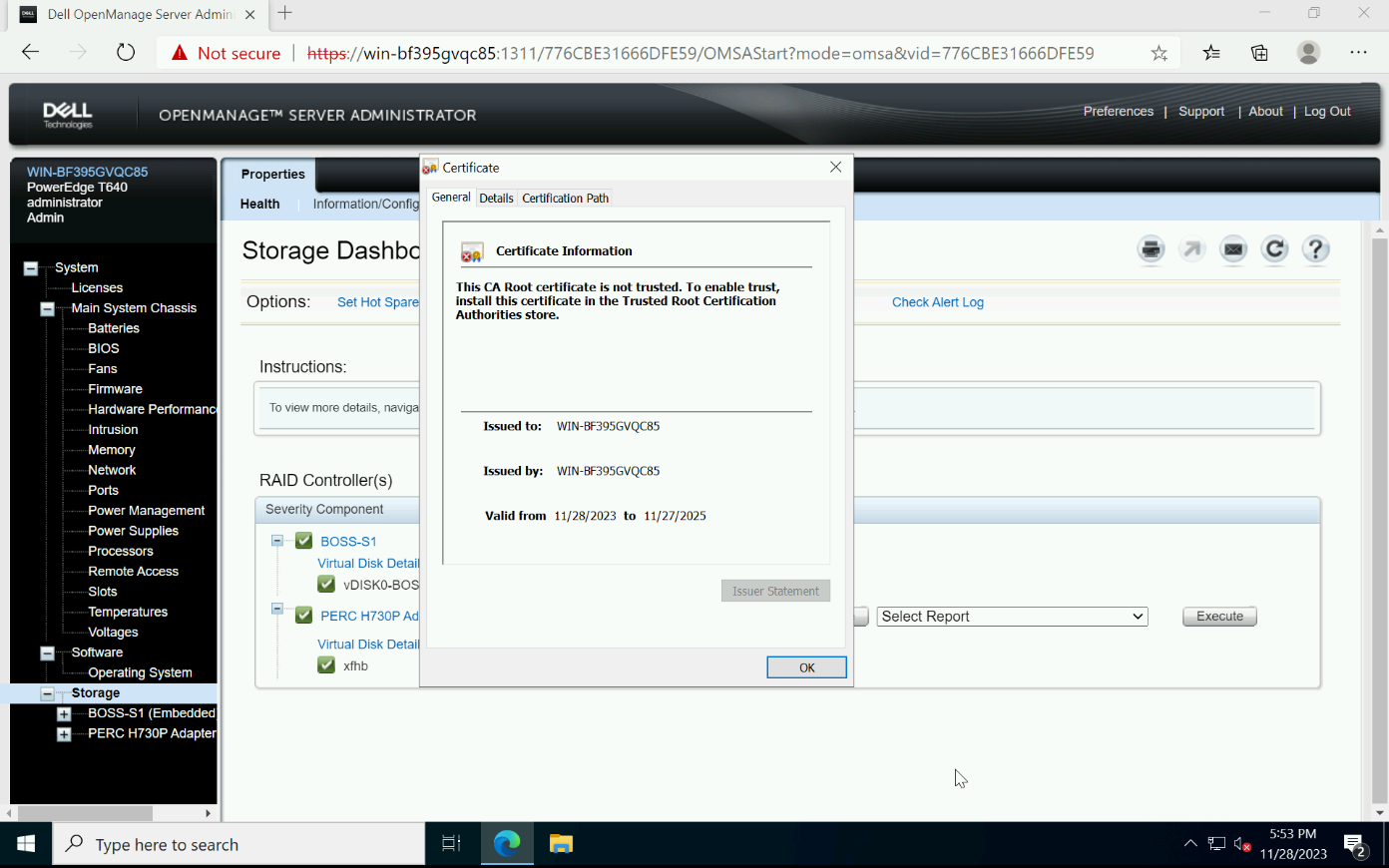Click the Dell Technologies logo
Screen dimensions: 1389x868
[68, 115]
